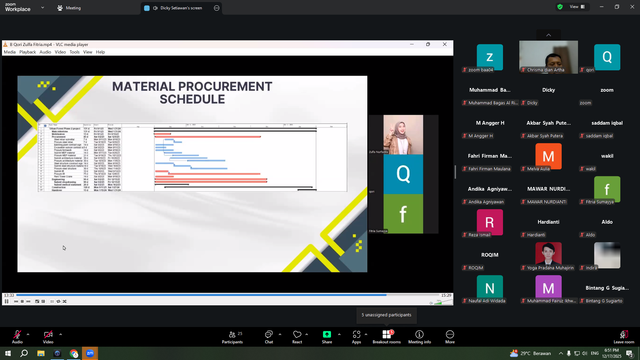Open the weather widget 29°C Berawan
The width and height of the screenshot is (640, 360).
[530, 353]
